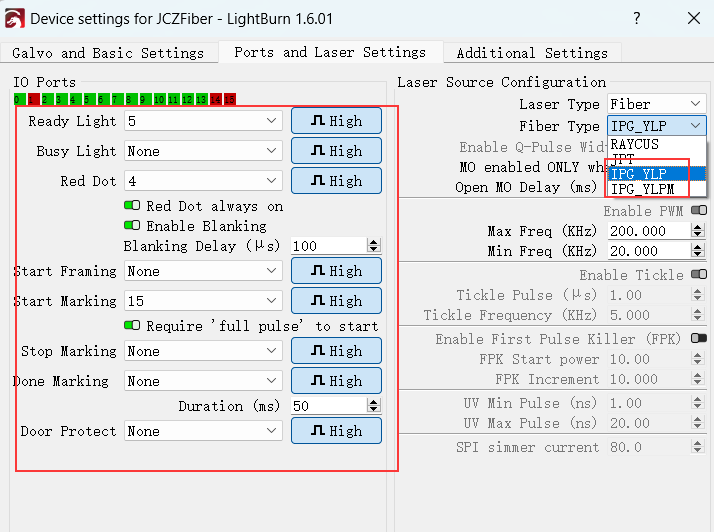714x532 pixels.
Task: Click IO port indicator 14
Action: pyautogui.click(x=215, y=99)
